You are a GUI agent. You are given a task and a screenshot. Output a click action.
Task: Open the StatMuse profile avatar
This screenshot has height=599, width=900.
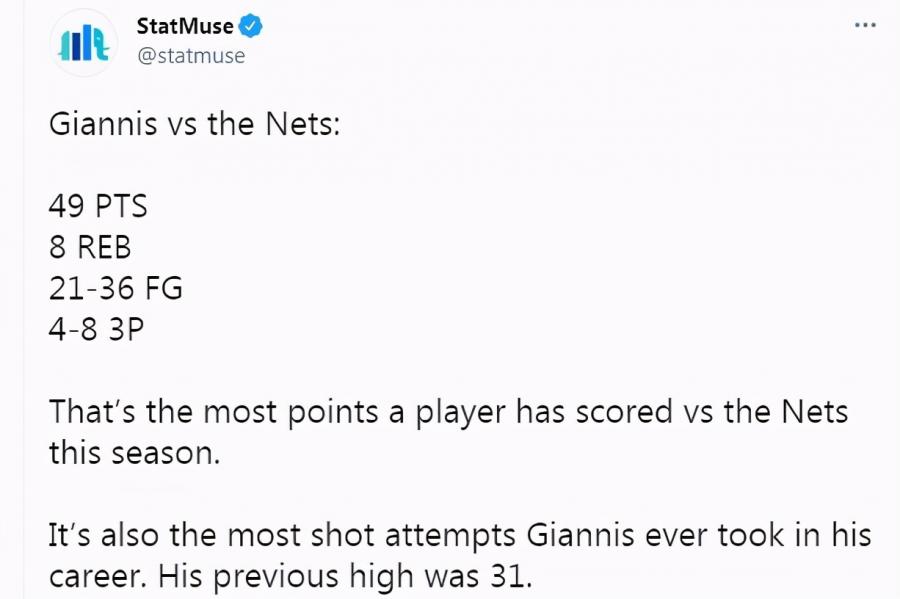84,42
